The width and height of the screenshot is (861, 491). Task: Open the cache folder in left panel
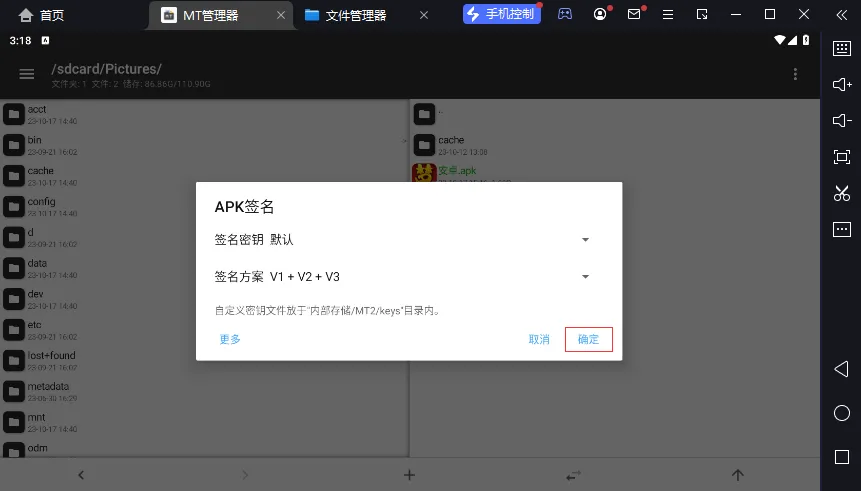(205, 176)
